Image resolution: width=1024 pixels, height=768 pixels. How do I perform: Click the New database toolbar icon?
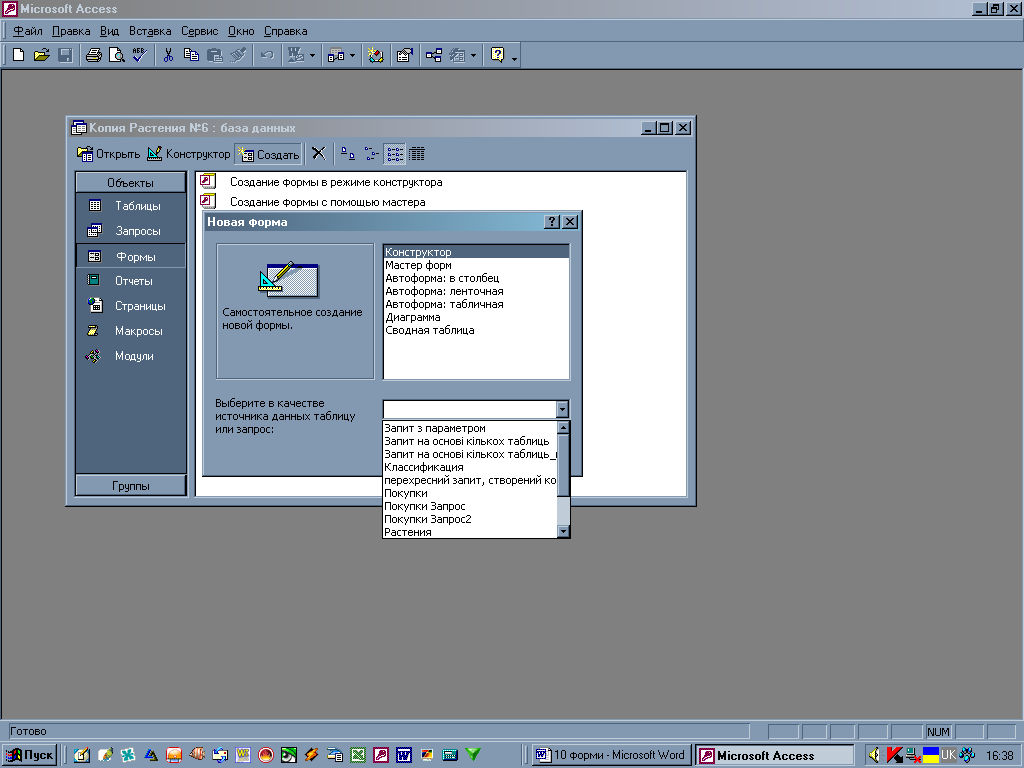(19, 55)
